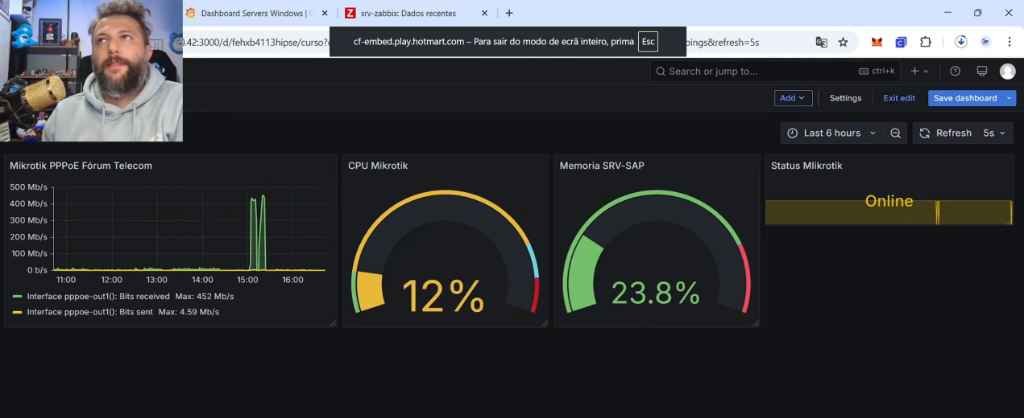
Task: Click the browser address bar URL
Action: point(722,42)
